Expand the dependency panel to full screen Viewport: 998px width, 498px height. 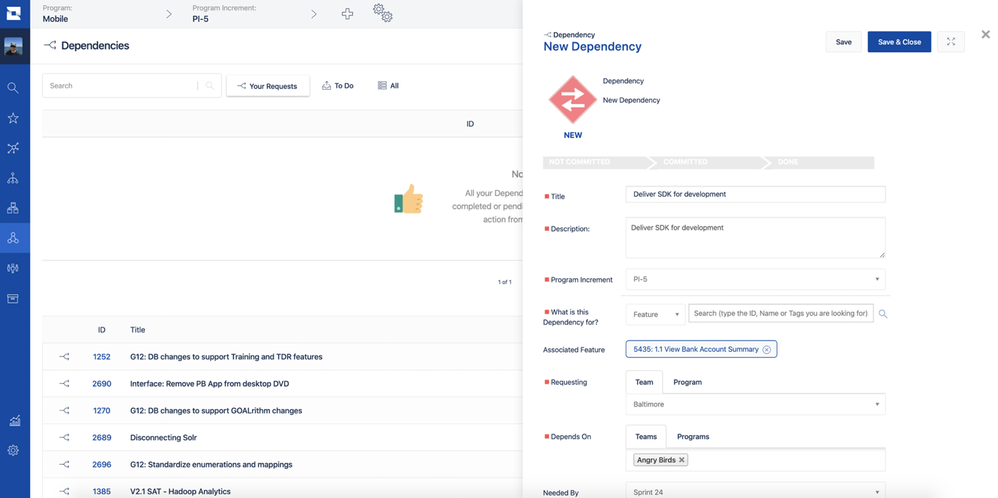pyautogui.click(x=951, y=42)
